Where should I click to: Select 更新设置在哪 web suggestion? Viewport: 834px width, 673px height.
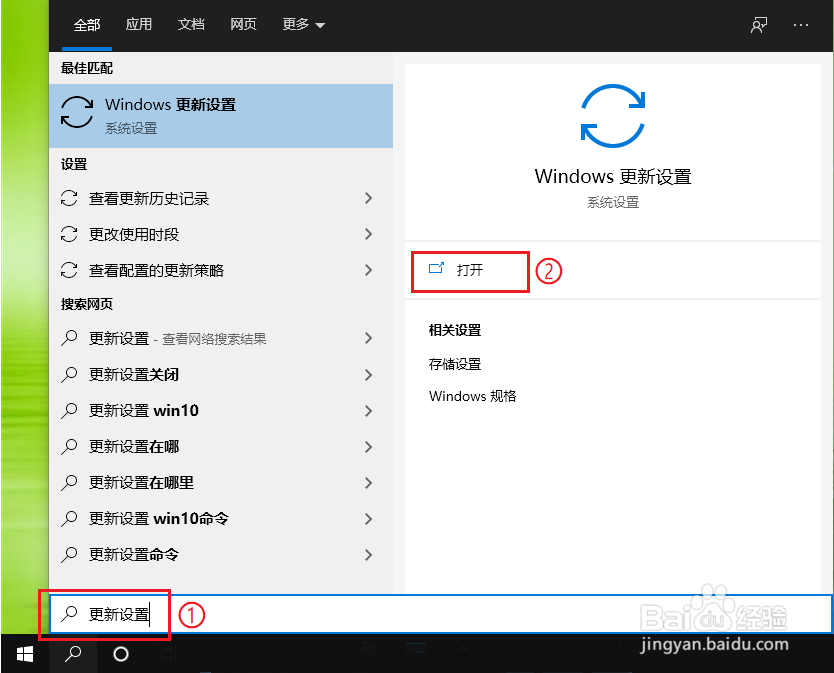[221, 447]
